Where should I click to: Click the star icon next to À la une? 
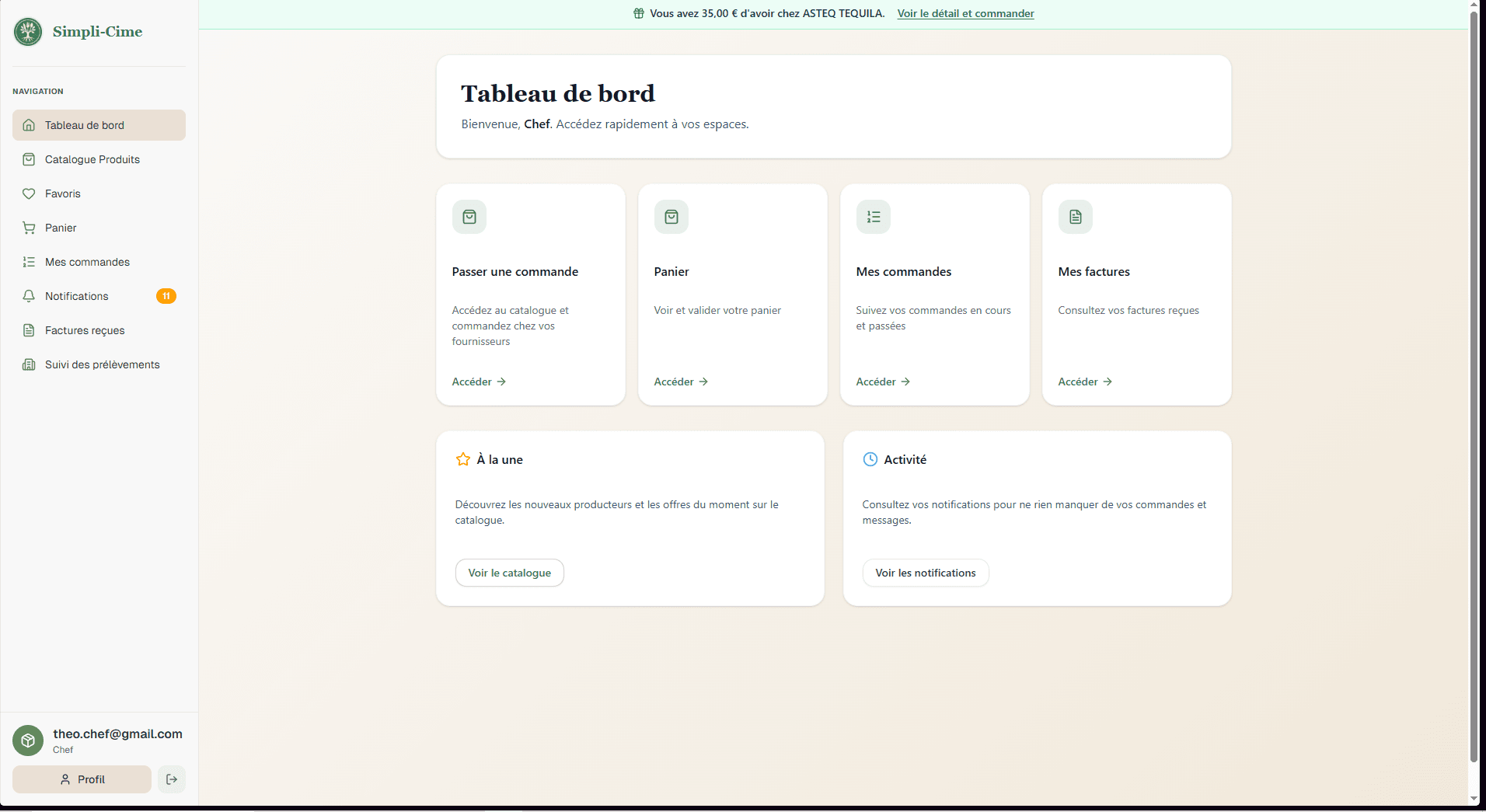[463, 459]
